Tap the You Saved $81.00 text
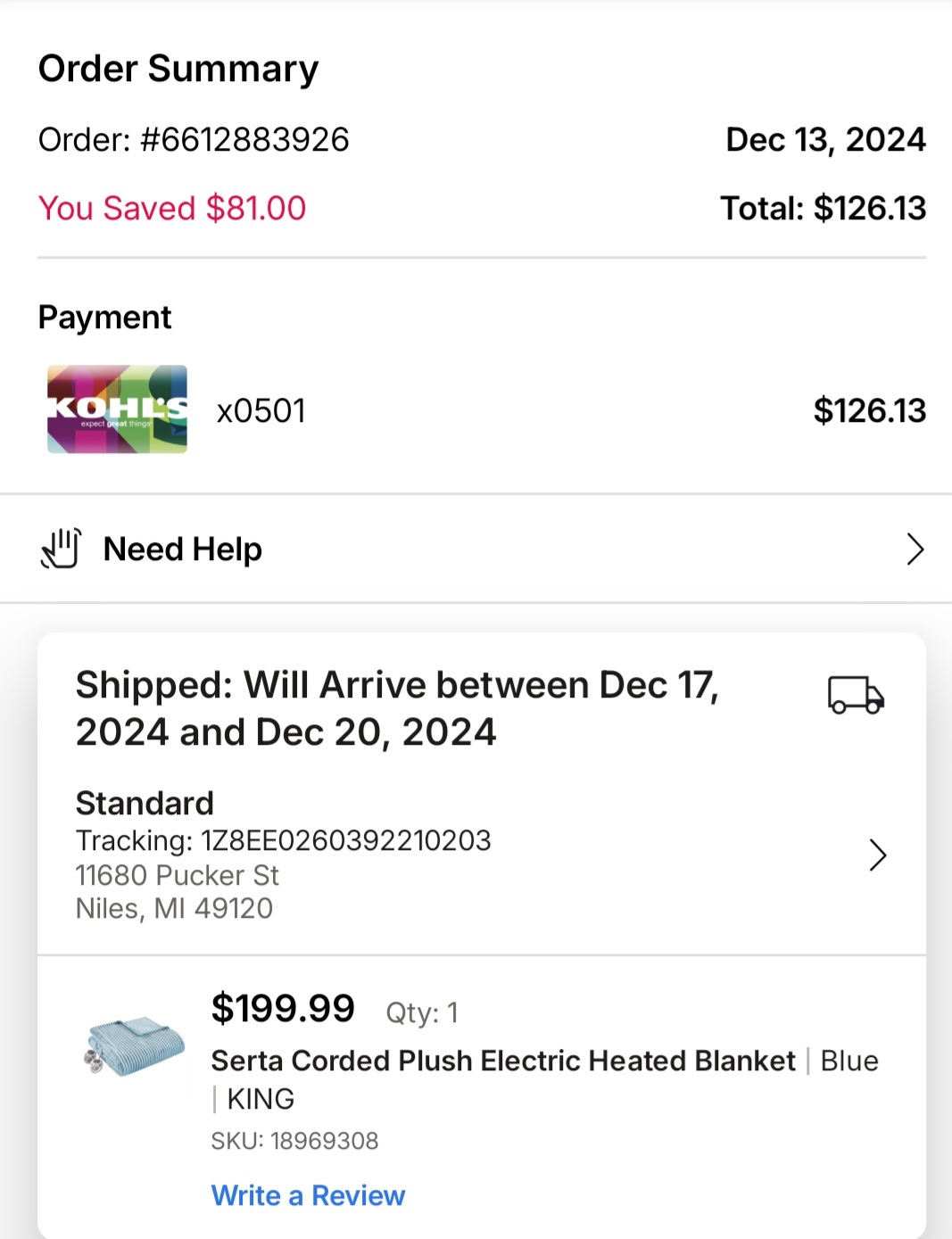 [x=172, y=208]
